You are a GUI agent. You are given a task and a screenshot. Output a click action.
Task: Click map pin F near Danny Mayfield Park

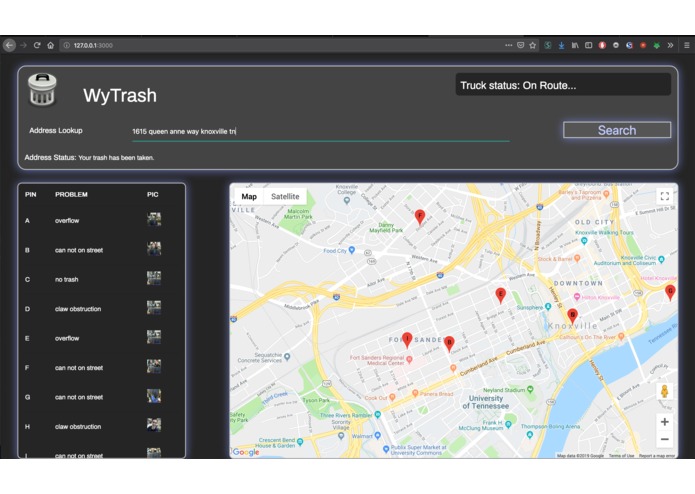pos(420,217)
